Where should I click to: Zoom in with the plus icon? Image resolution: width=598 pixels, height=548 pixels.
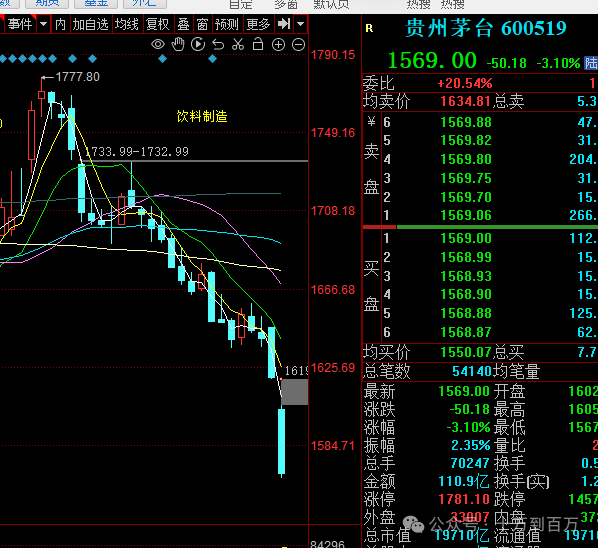(x=278, y=45)
